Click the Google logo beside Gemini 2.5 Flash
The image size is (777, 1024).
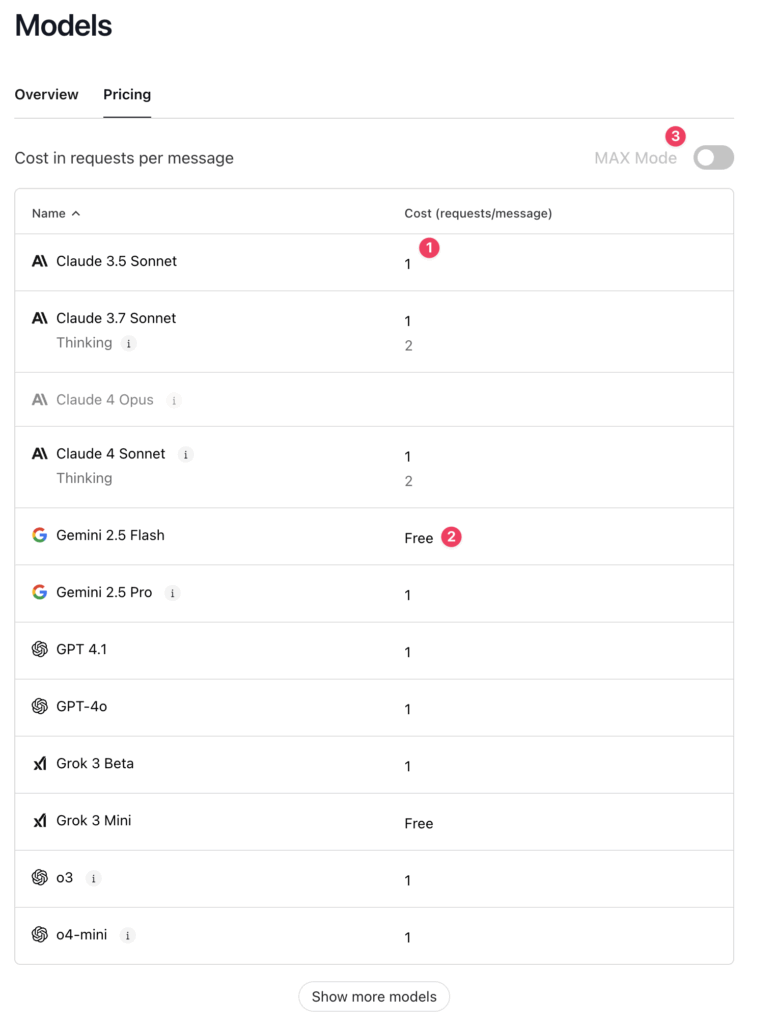40,535
